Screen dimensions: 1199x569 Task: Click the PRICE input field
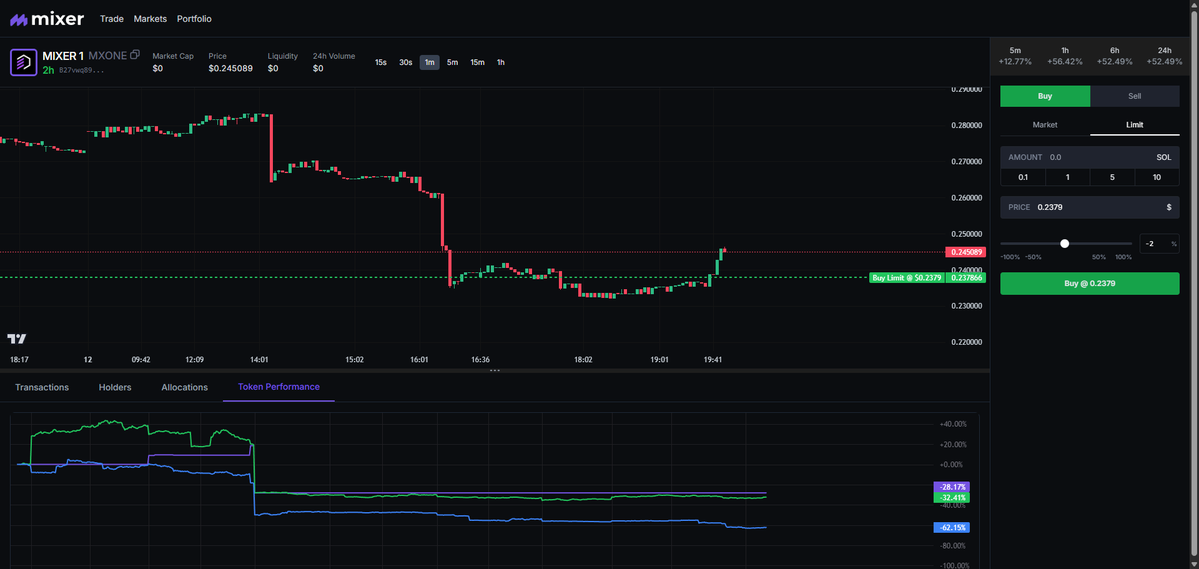pyautogui.click(x=1090, y=207)
